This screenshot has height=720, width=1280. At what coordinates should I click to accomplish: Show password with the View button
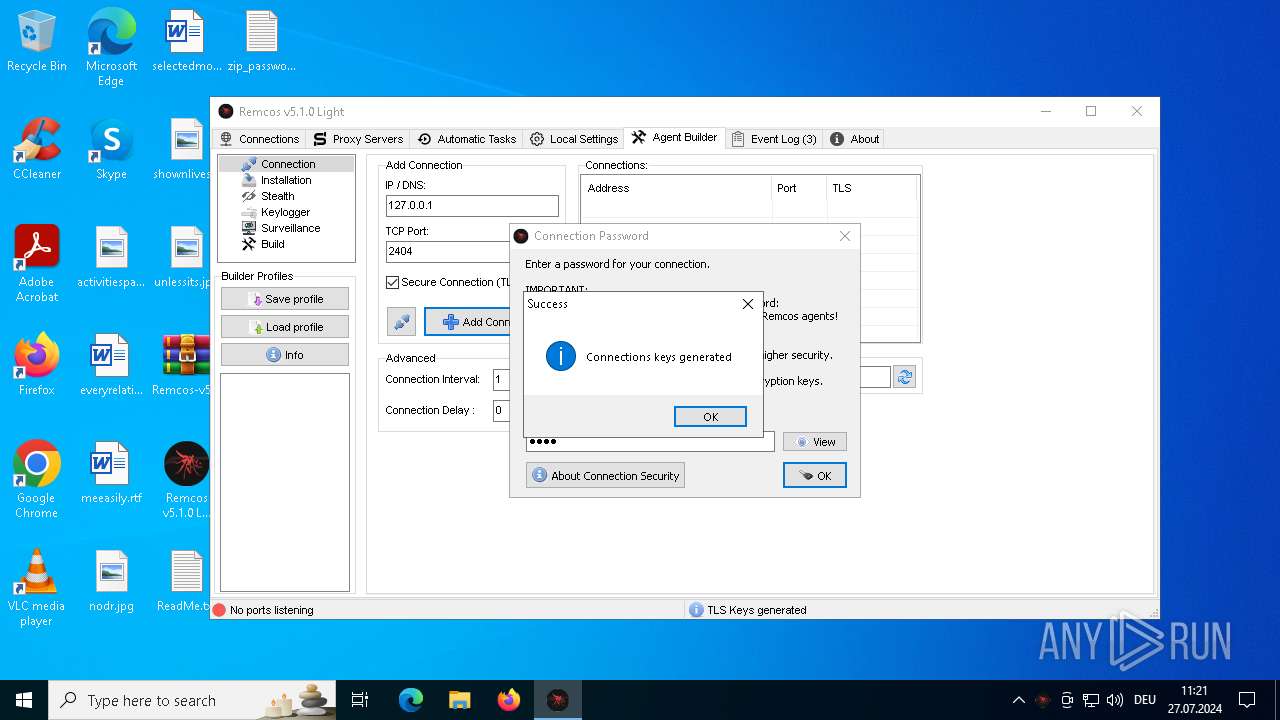click(x=815, y=442)
